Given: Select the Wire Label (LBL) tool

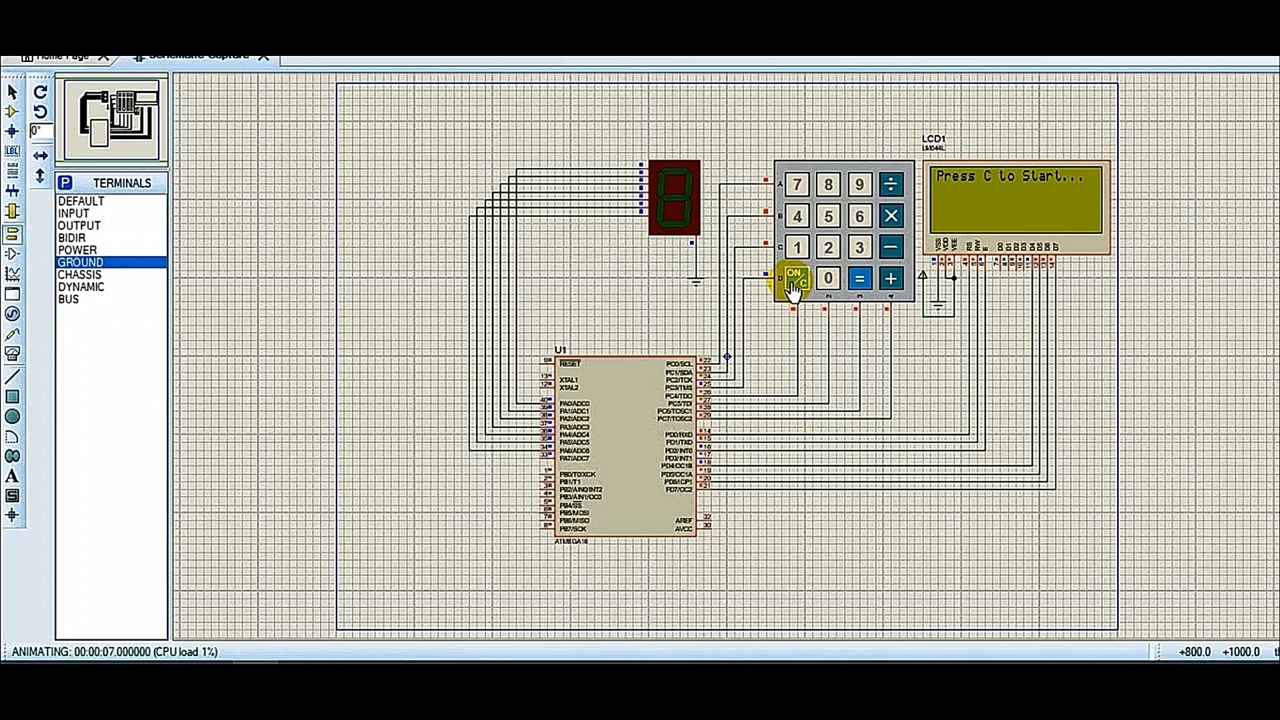Looking at the screenshot, I should (12, 151).
